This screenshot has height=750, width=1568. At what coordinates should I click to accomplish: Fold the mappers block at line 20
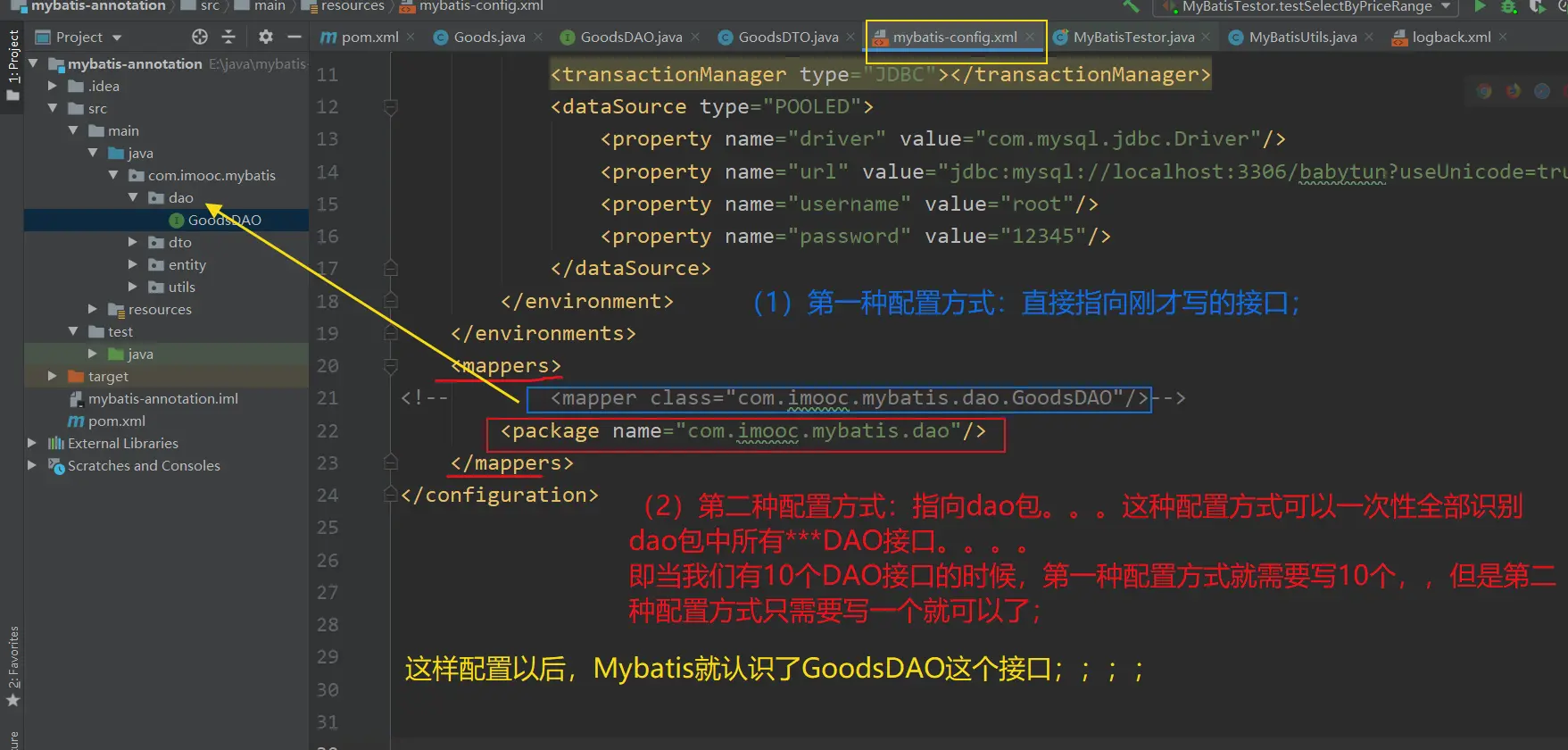390,366
